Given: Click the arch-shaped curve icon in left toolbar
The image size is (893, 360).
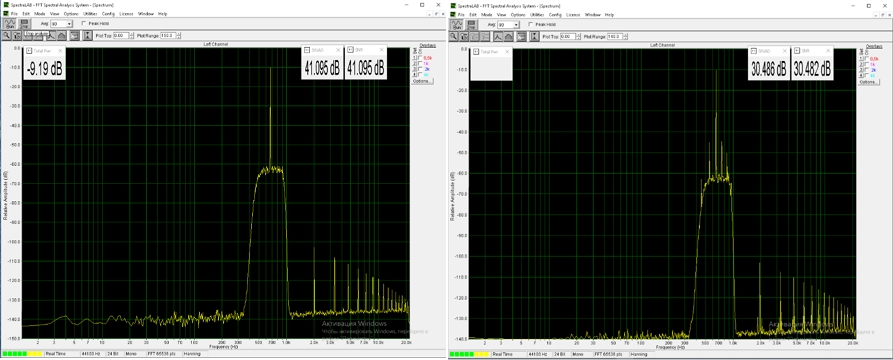Looking at the screenshot, I should 62,35.
